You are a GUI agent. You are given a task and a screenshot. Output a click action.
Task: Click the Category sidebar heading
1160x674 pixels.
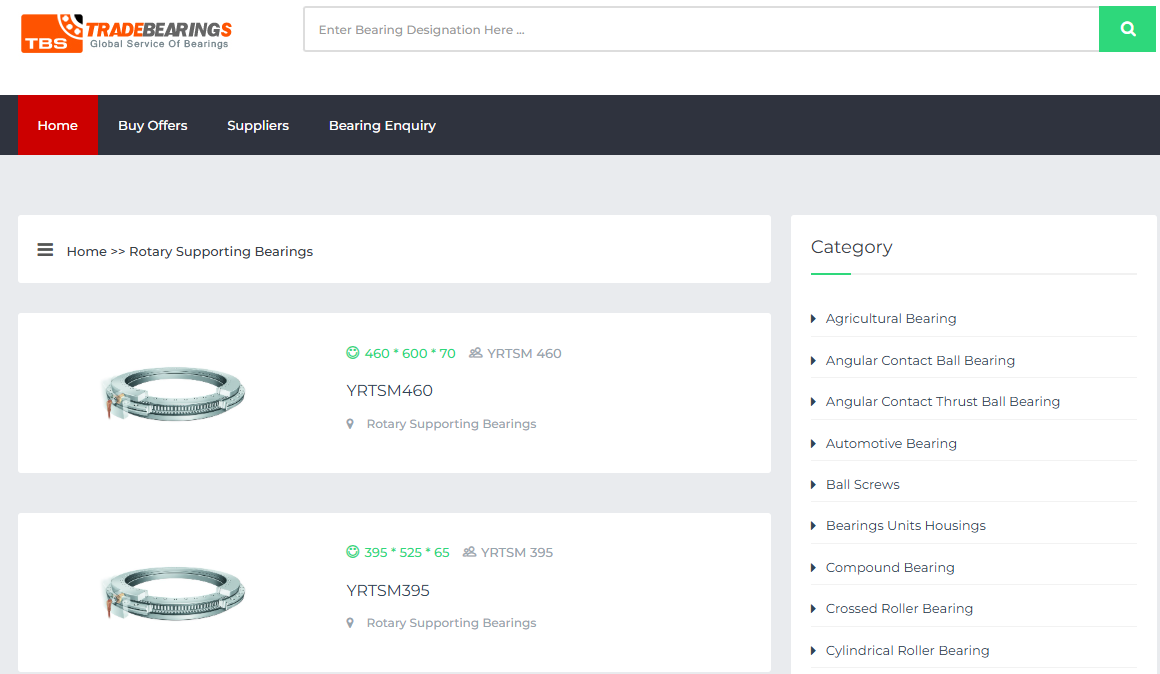852,247
